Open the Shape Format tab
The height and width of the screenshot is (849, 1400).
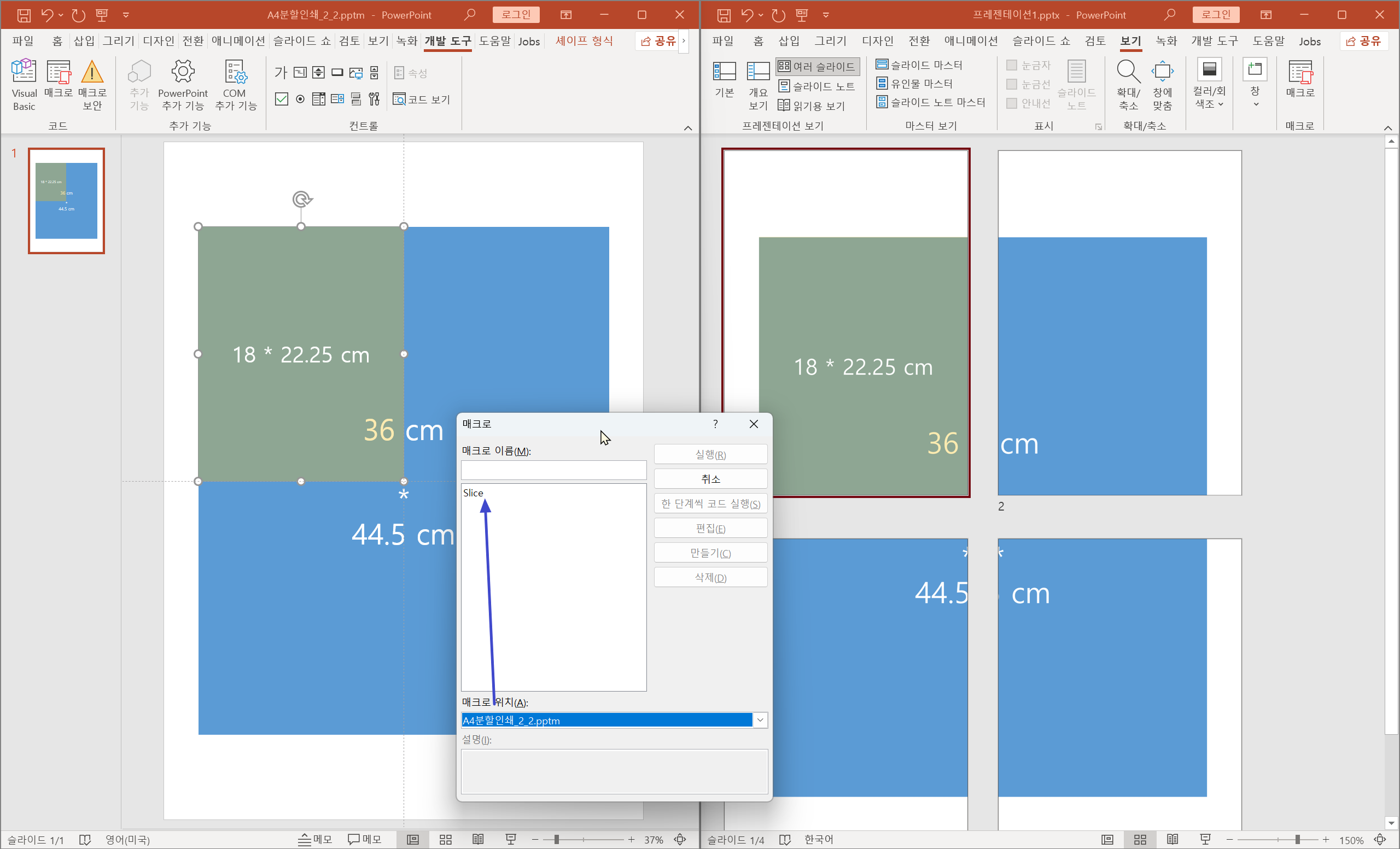point(584,41)
